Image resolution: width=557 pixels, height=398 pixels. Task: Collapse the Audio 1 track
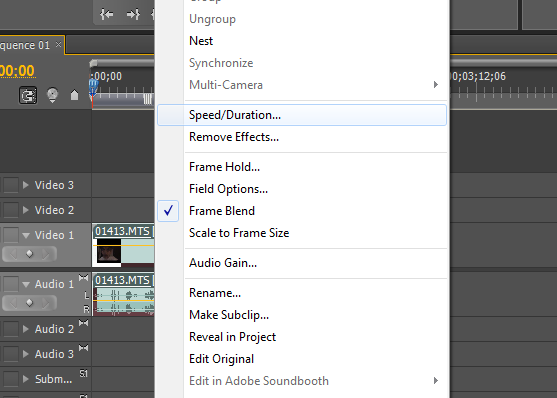tap(26, 284)
